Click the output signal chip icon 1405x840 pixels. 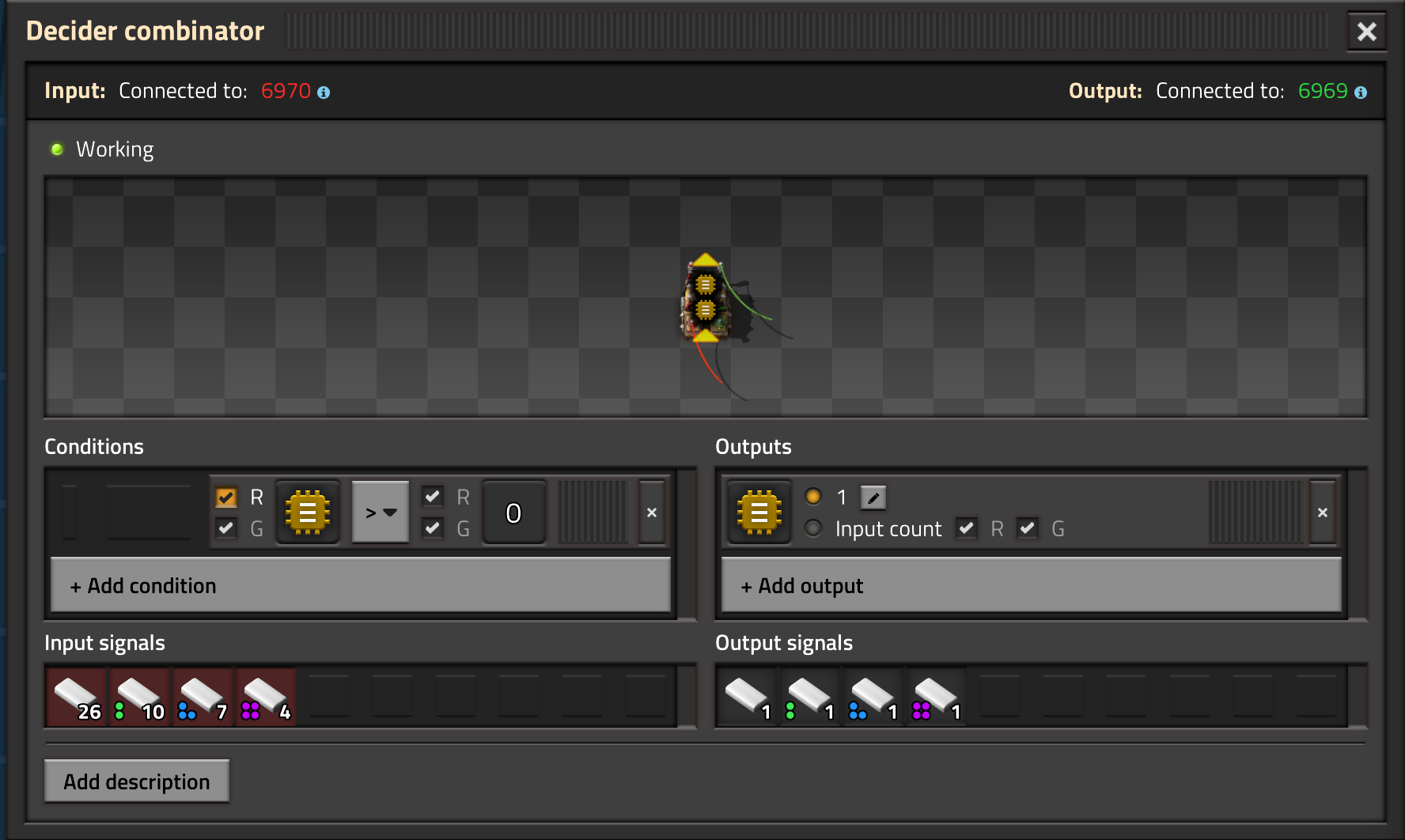pos(759,513)
